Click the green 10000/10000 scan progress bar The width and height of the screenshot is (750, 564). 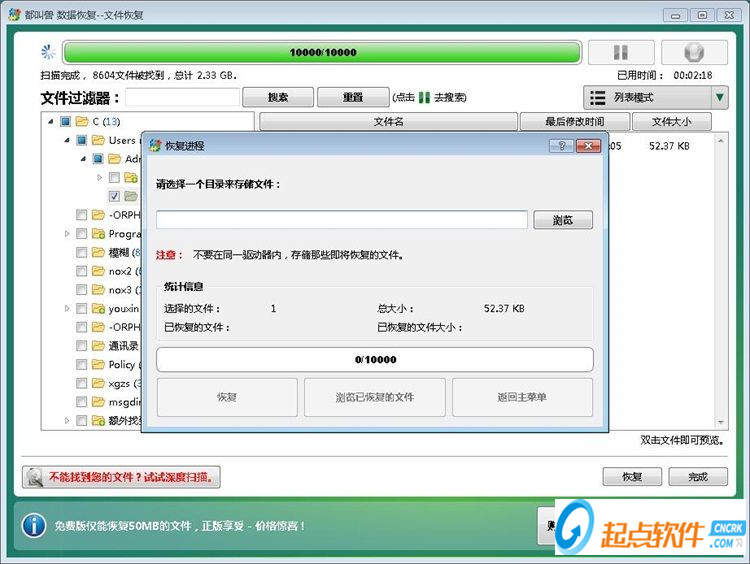pos(322,52)
